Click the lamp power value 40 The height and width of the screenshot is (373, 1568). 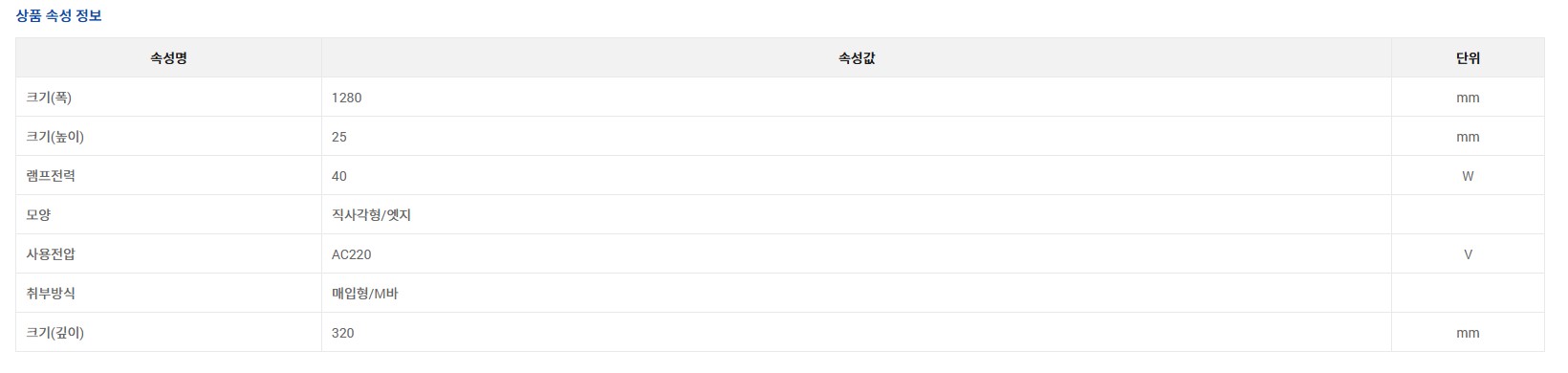click(x=339, y=176)
